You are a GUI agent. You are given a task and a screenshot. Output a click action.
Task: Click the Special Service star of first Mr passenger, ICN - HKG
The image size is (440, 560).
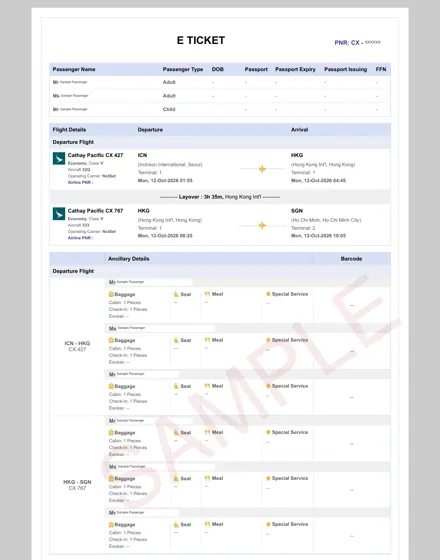pos(268,294)
